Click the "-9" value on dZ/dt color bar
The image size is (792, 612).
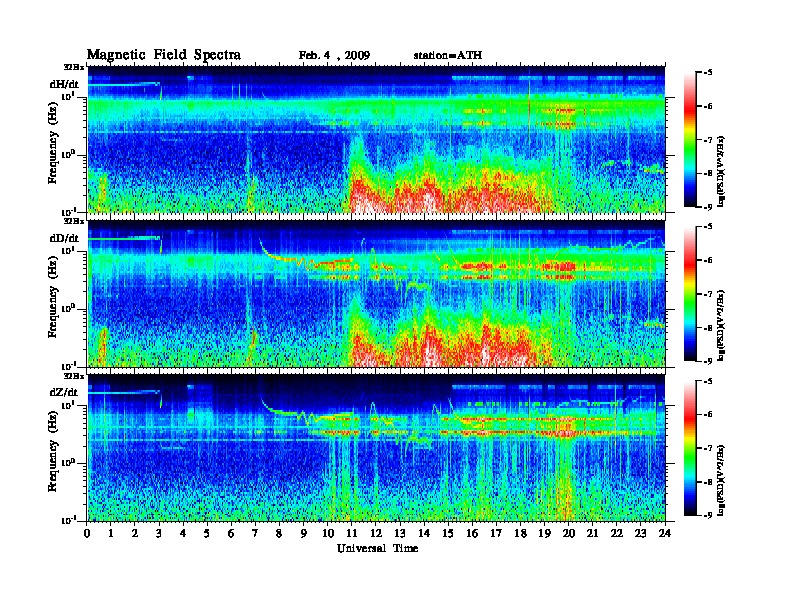tap(708, 515)
